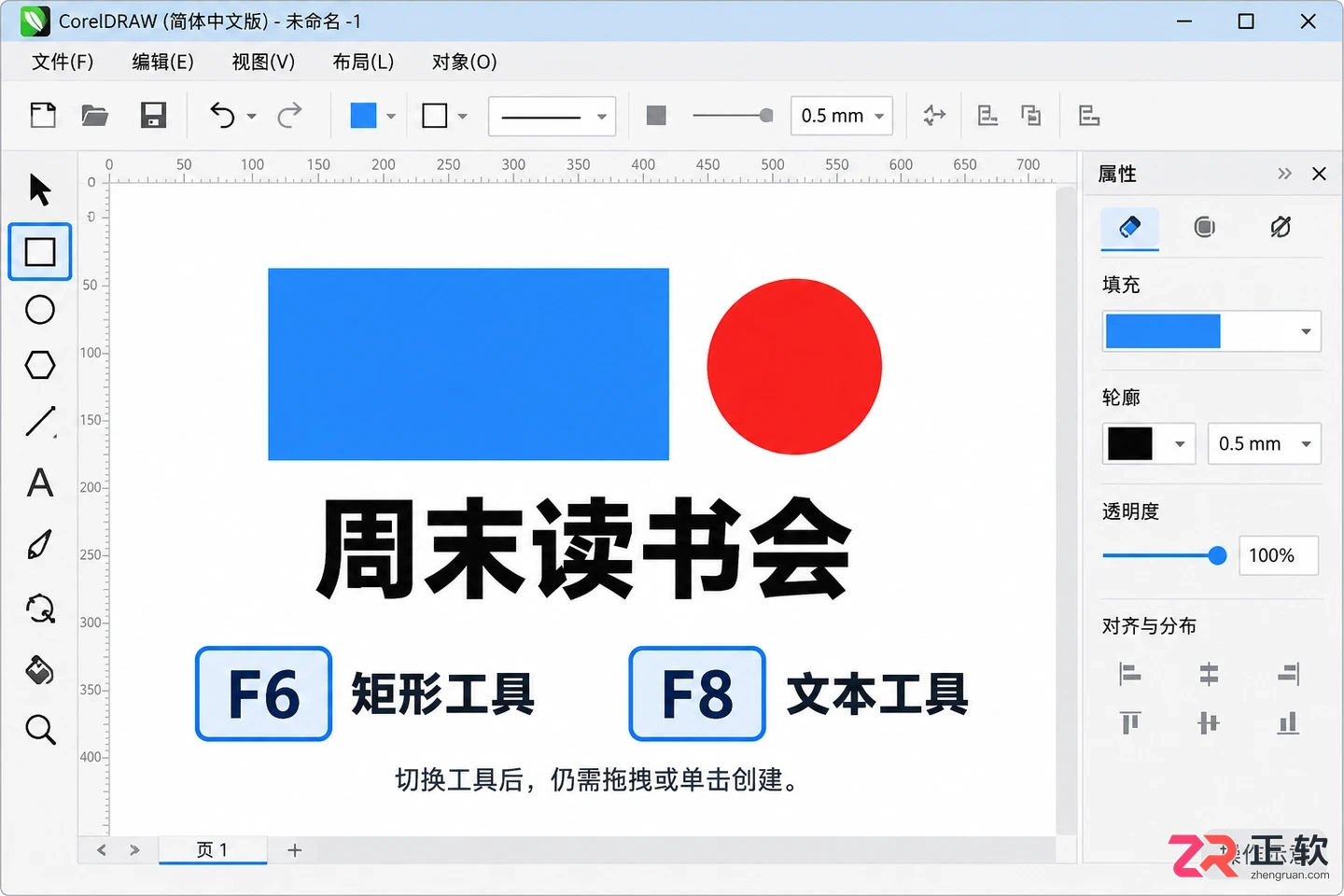
Task: Align objects to bottom
Action: [x=1288, y=722]
